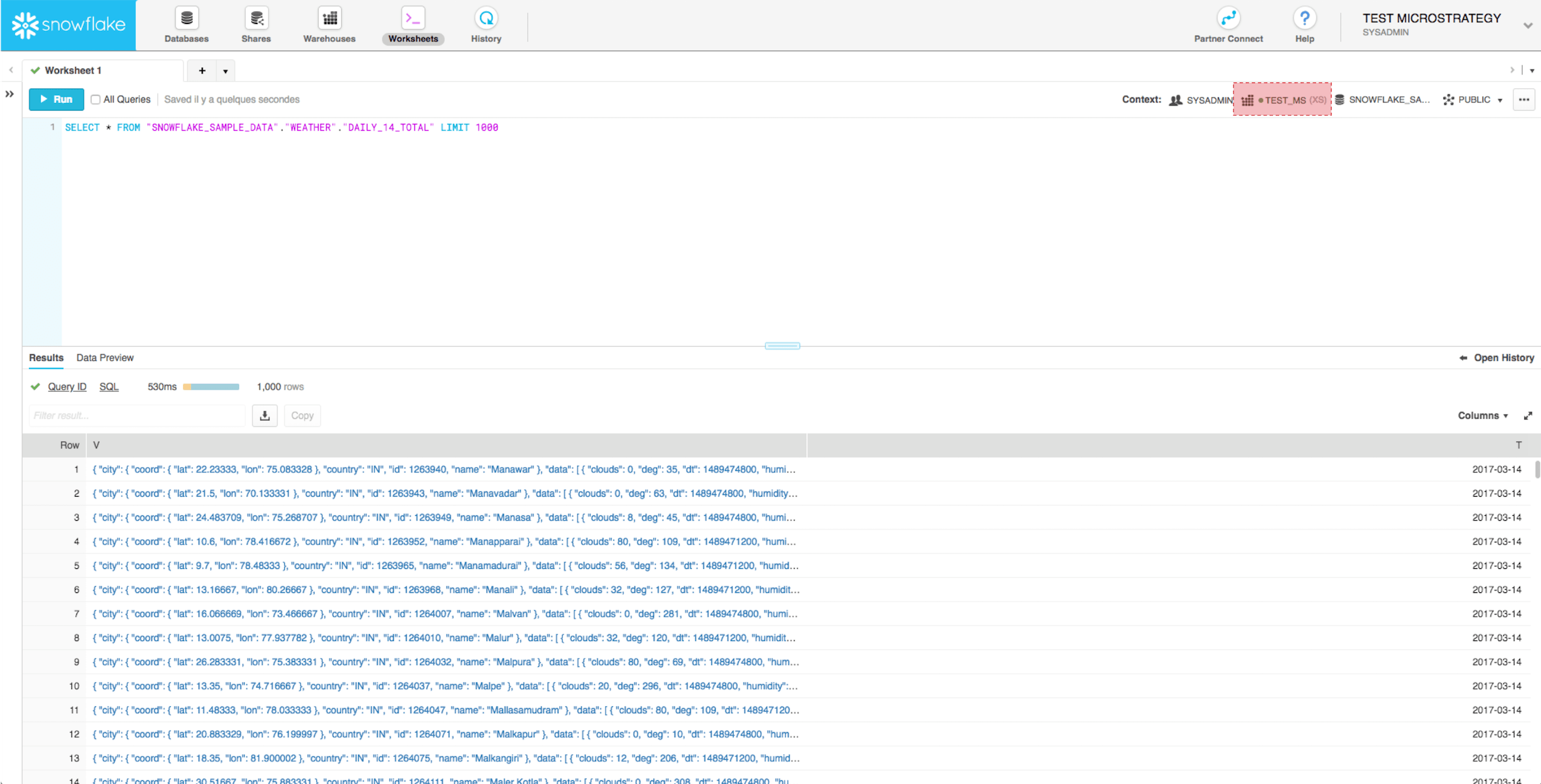
Task: Click the query execution time progress bar
Action: [x=211, y=387]
